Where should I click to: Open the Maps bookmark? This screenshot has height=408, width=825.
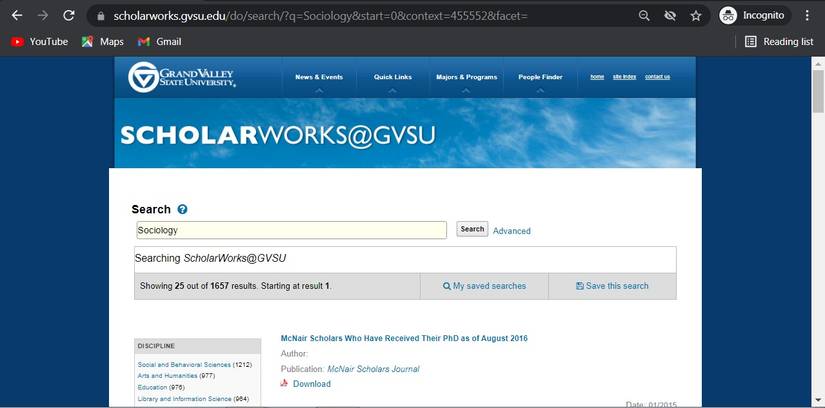pos(103,42)
